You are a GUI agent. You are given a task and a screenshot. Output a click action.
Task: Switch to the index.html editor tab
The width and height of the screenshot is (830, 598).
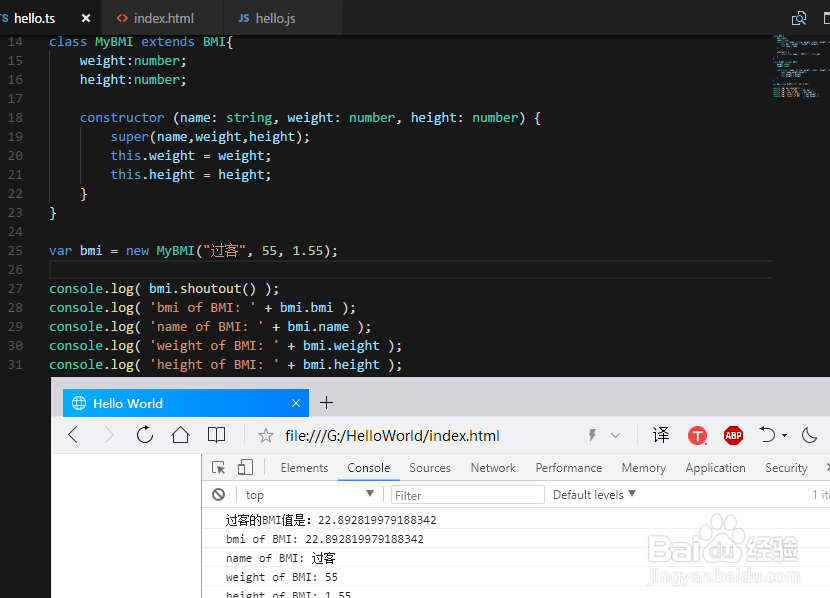click(x=163, y=18)
